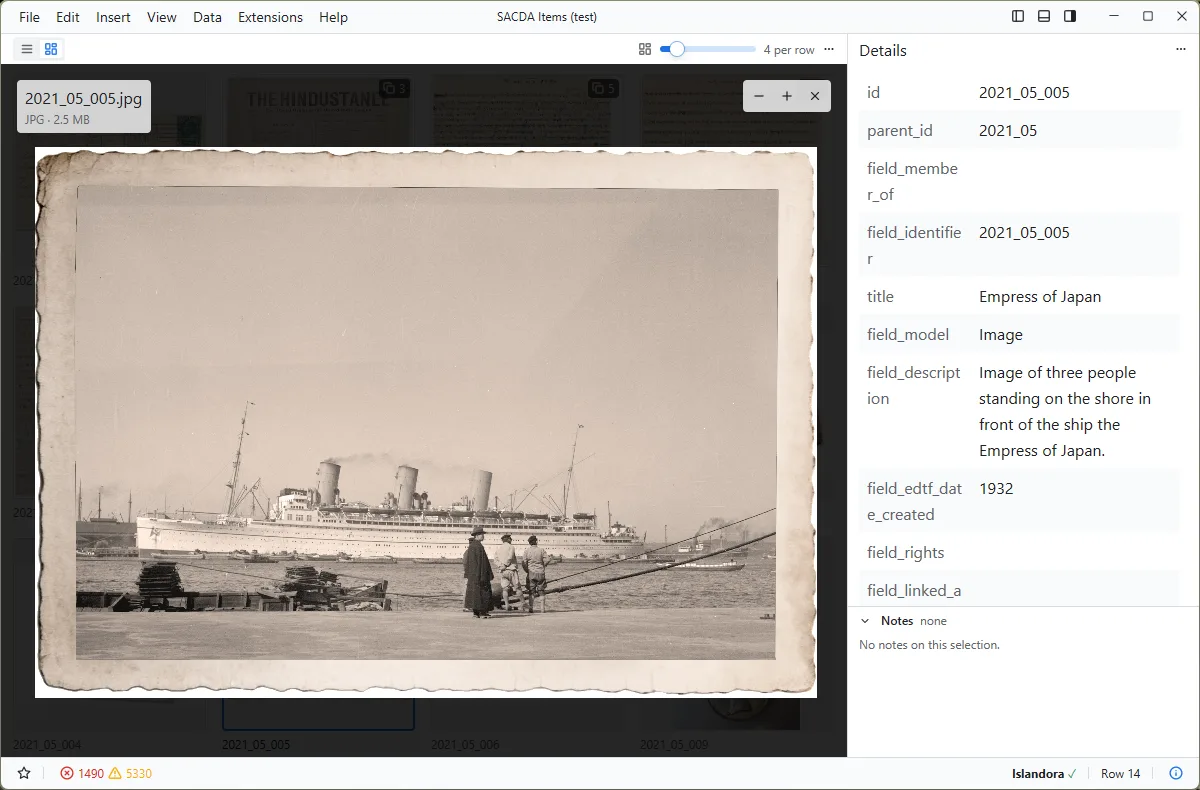Screen dimensions: 1200x790
Task: Switch to list view
Action: (x=27, y=49)
